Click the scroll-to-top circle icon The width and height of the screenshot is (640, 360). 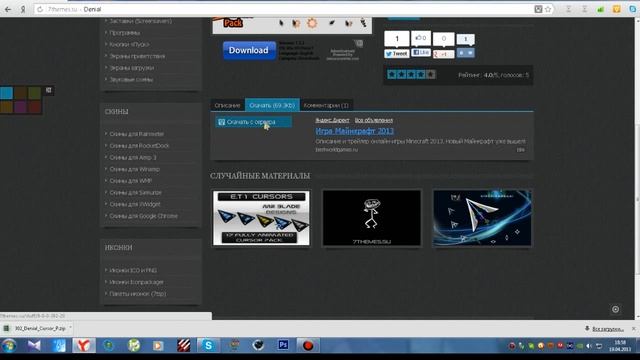click(x=615, y=309)
